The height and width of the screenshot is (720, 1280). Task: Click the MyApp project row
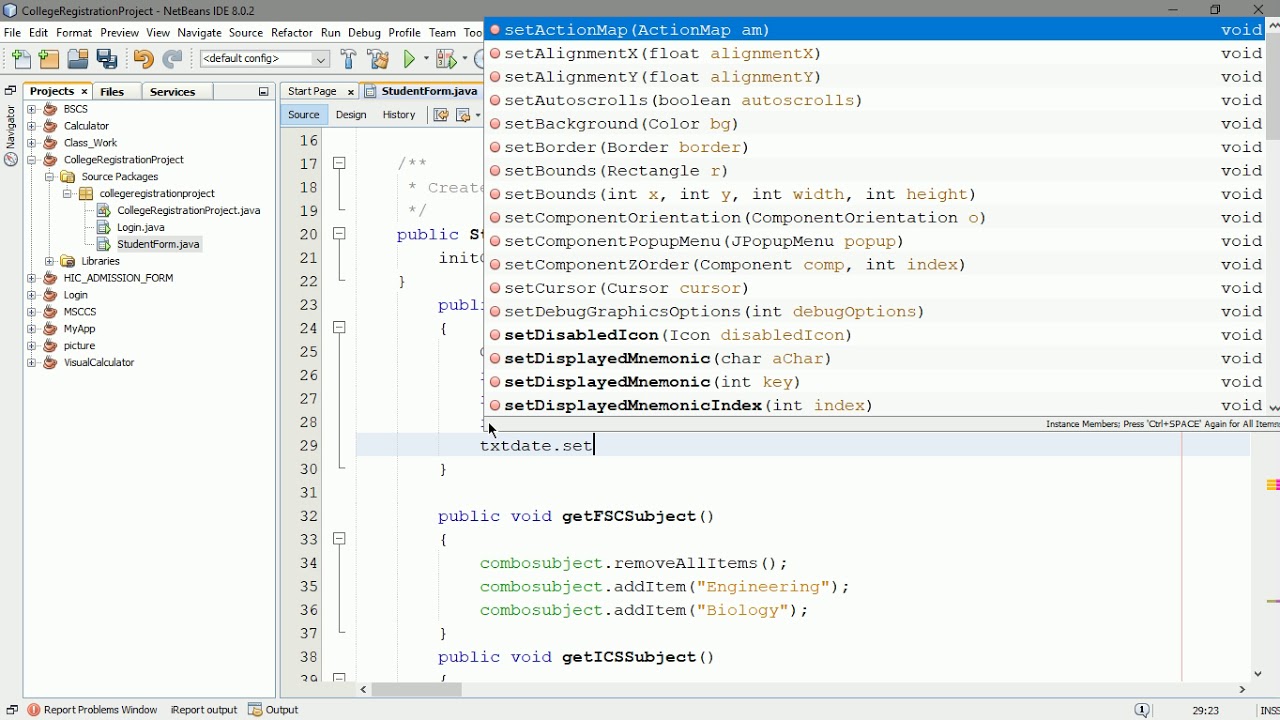[x=79, y=329]
